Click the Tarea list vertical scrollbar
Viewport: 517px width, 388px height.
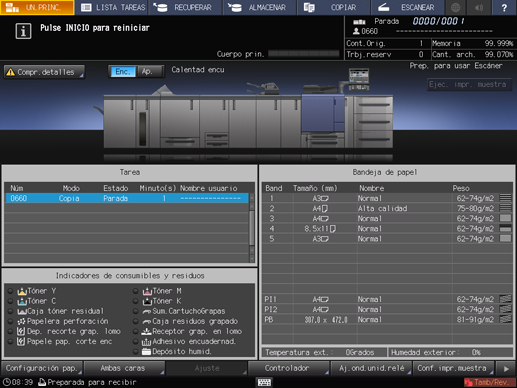click(252, 228)
